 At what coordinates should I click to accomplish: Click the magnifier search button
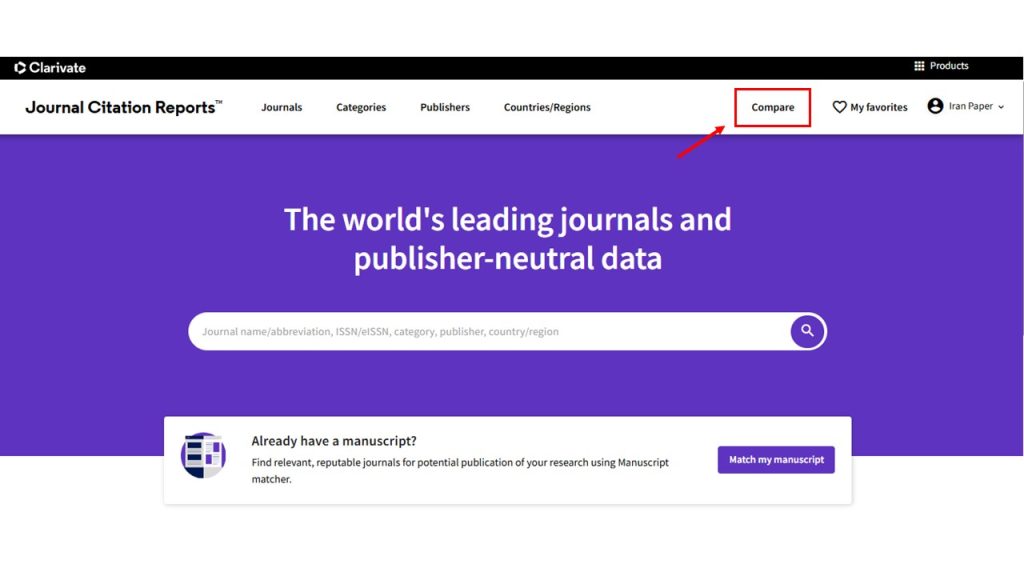807,331
